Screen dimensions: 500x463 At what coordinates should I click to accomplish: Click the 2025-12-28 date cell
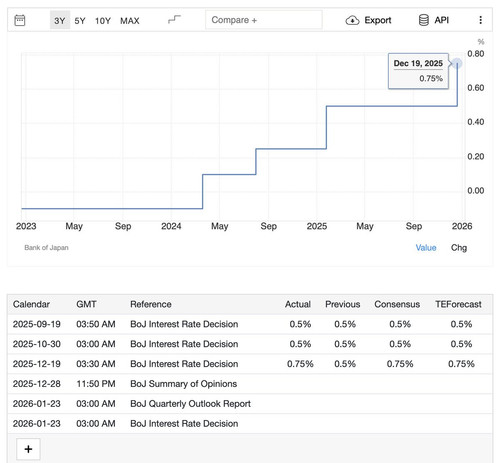tap(37, 384)
